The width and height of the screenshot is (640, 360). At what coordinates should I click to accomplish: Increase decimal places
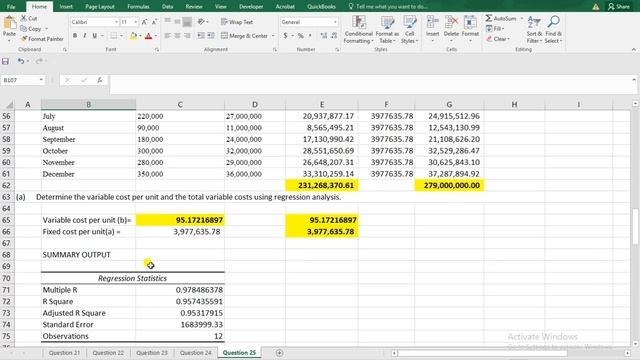point(324,36)
